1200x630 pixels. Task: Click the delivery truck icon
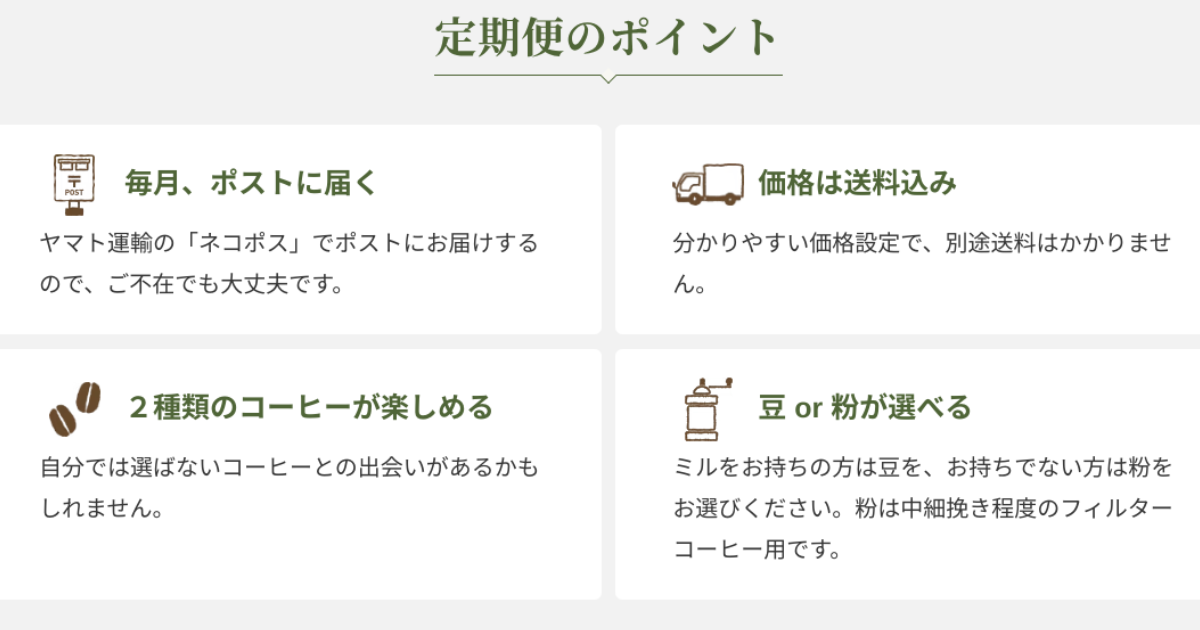tap(708, 185)
